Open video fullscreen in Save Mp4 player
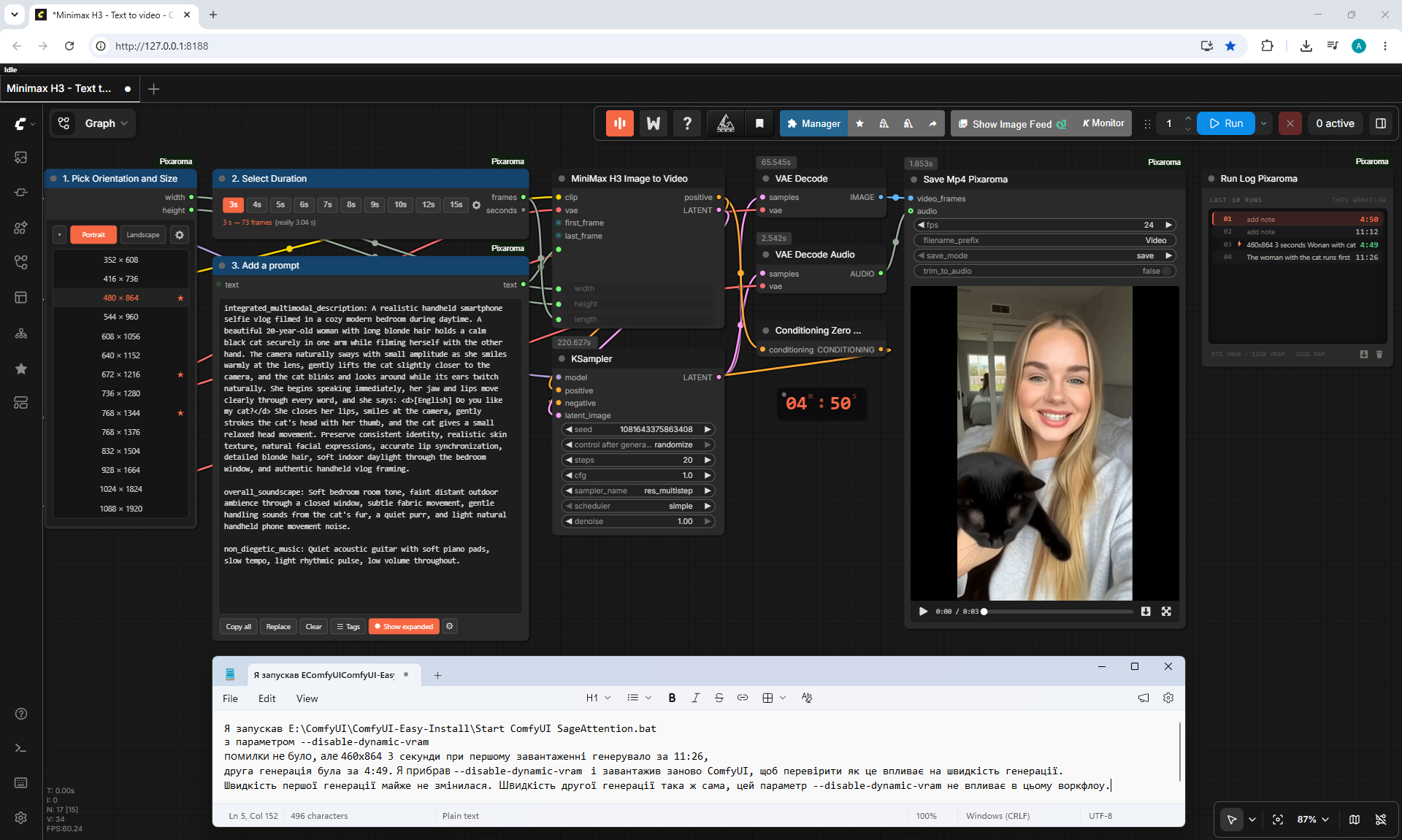This screenshot has height=840, width=1402. click(x=1166, y=612)
